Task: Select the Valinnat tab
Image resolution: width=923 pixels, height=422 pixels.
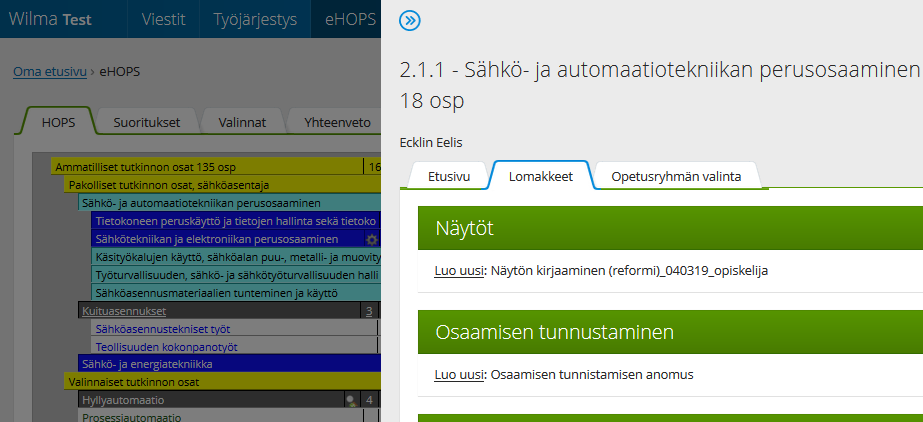Action: coord(242,122)
